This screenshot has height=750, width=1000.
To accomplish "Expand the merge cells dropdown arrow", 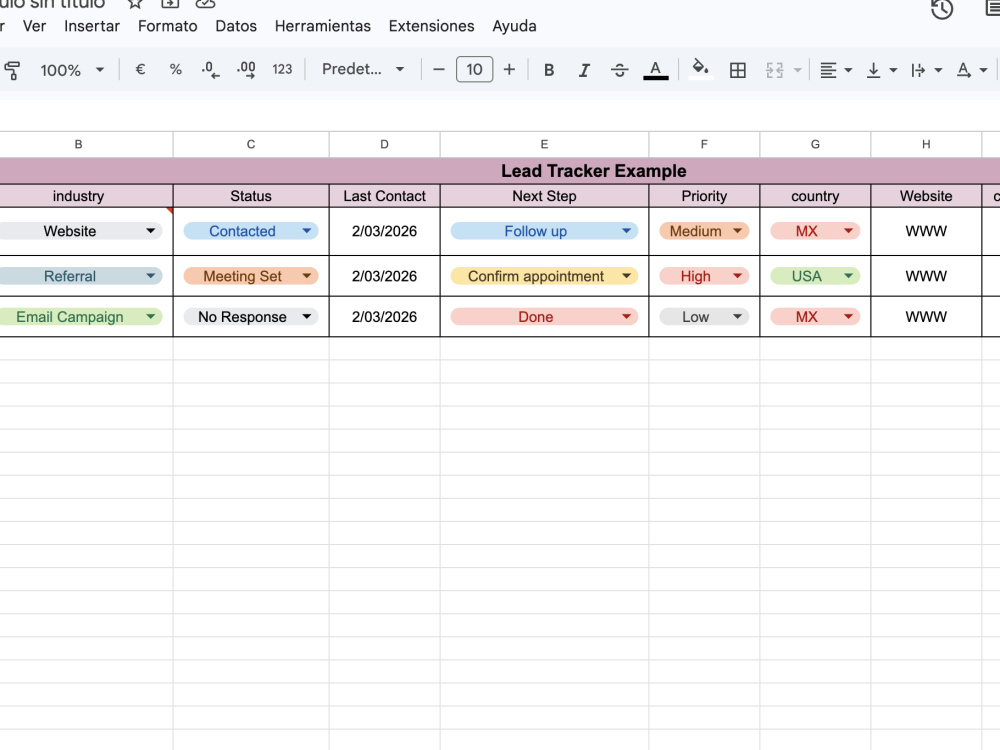I will tap(797, 70).
